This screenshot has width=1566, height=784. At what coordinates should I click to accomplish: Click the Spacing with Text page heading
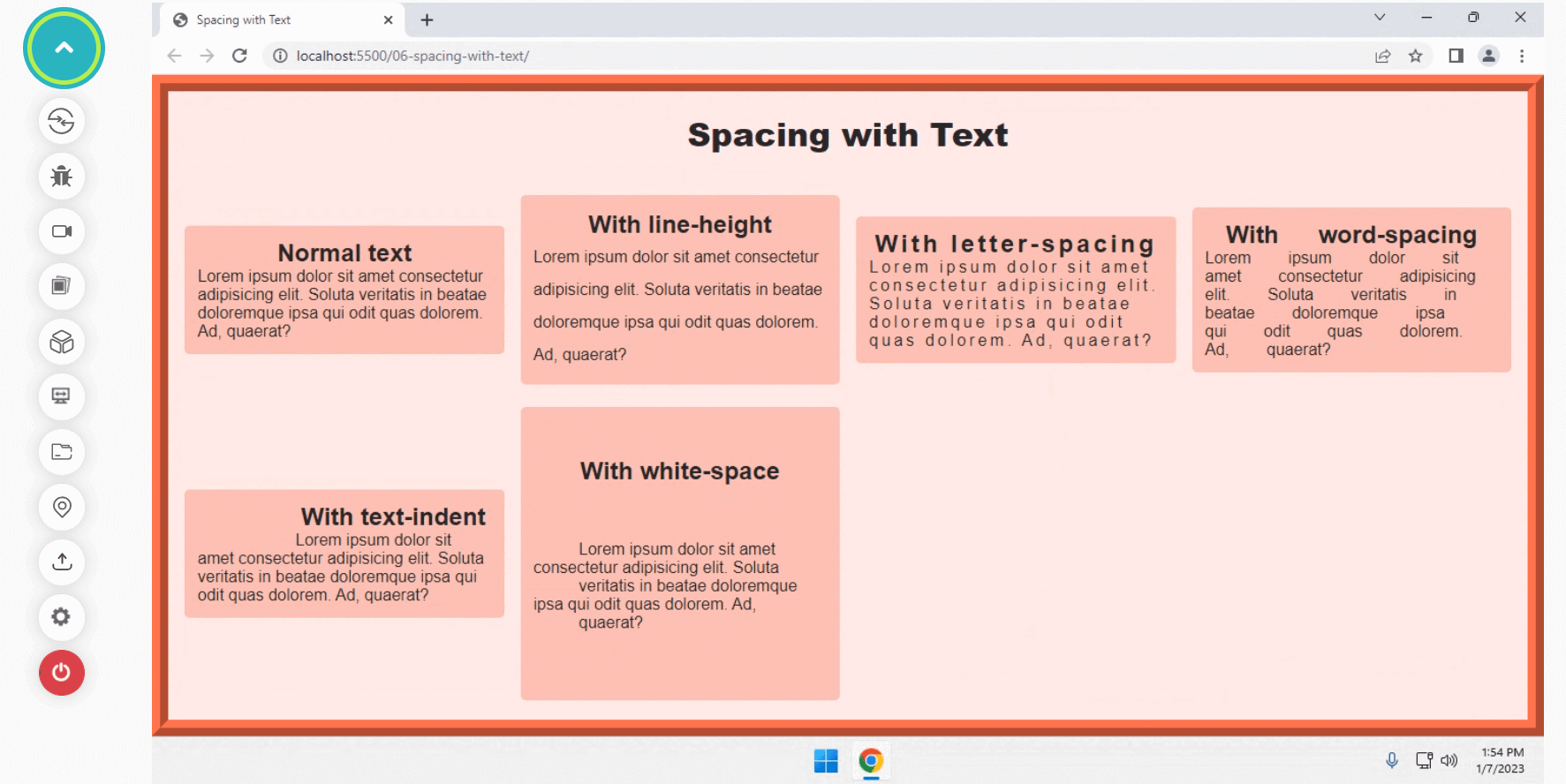[x=848, y=135]
